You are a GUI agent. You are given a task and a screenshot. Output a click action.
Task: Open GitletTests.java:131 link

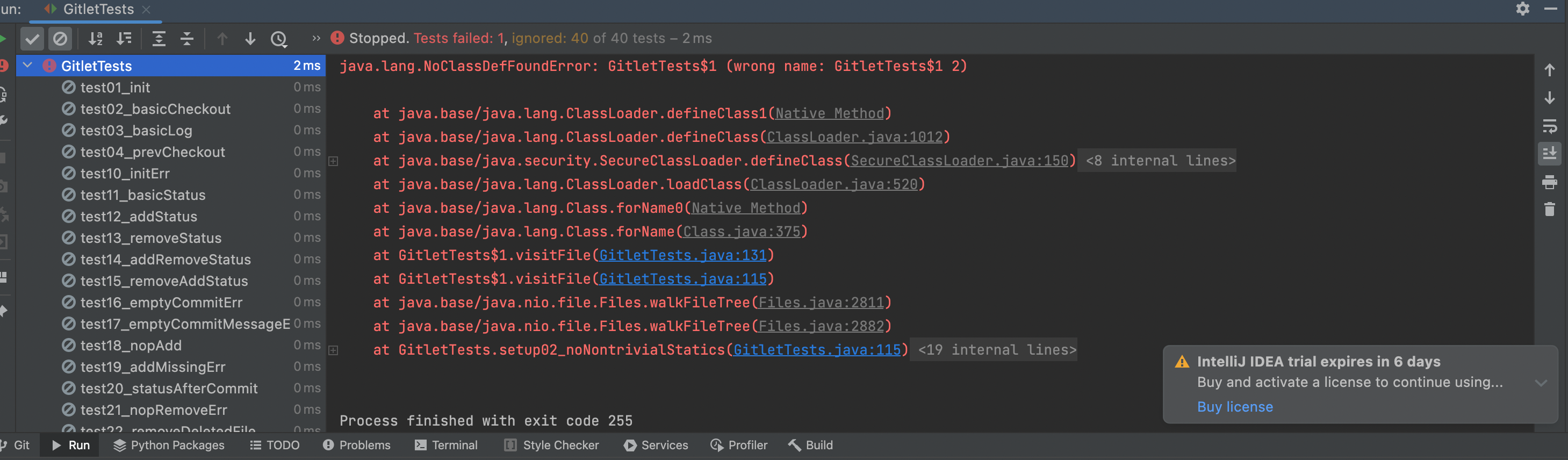tap(682, 256)
